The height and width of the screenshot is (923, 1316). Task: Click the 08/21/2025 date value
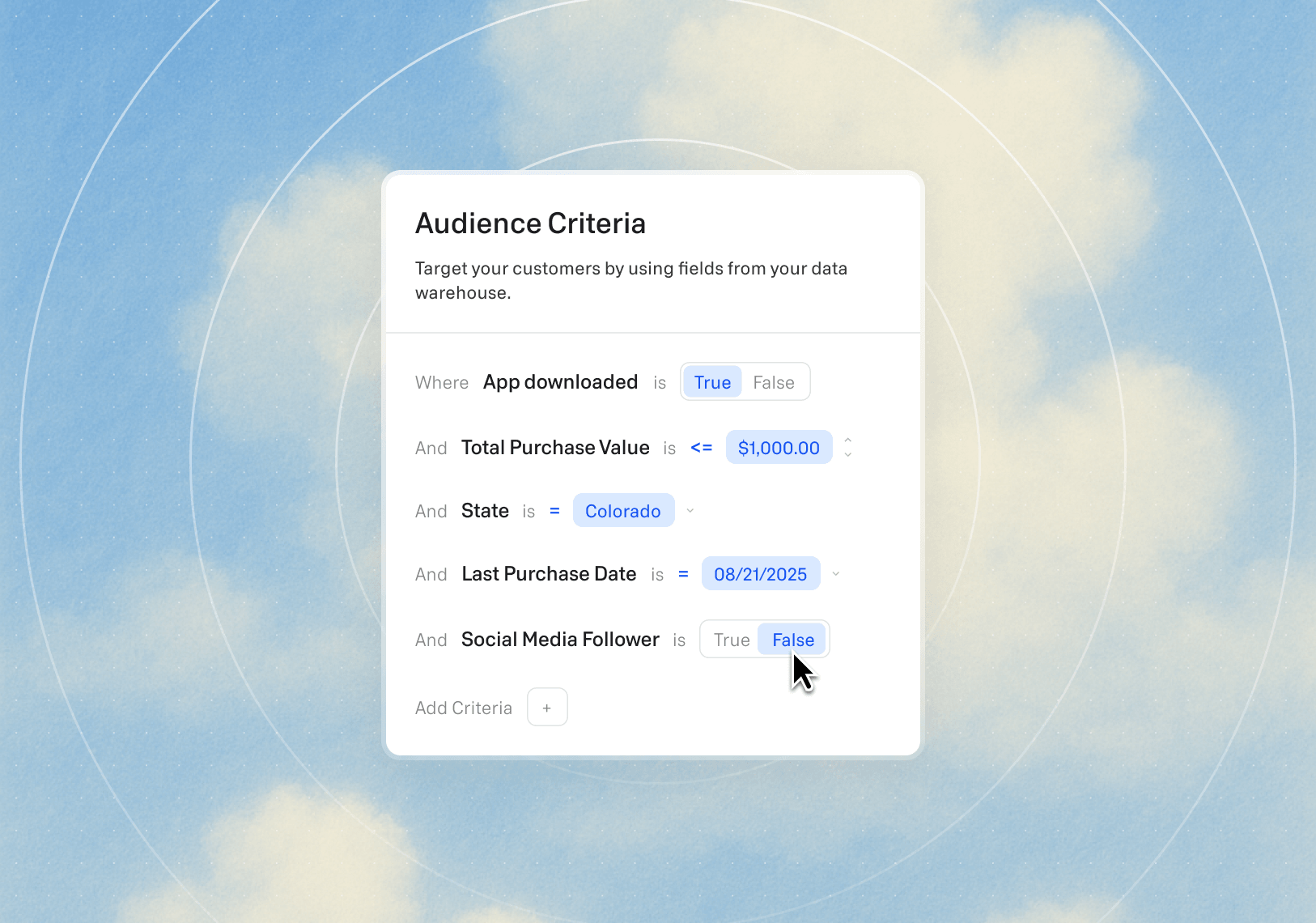tap(760, 574)
